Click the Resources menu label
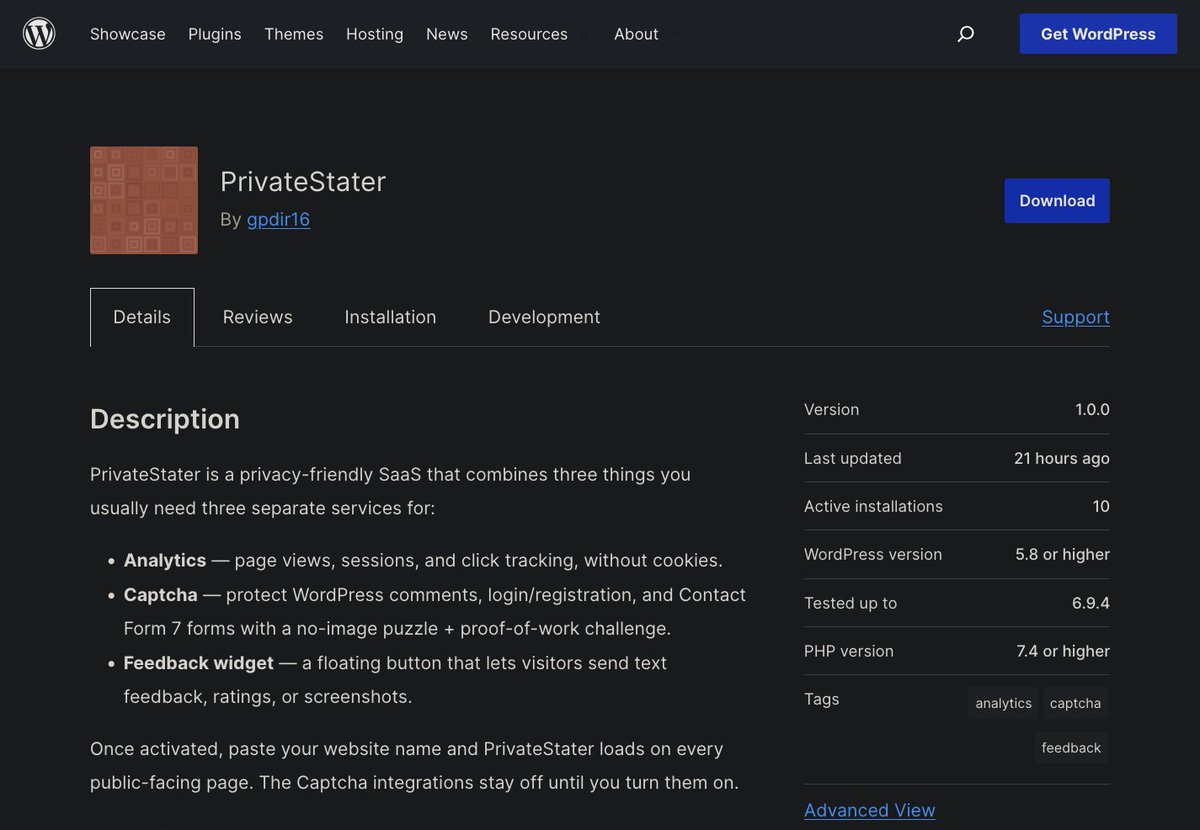Screen dimensions: 1200x830 [529, 34]
